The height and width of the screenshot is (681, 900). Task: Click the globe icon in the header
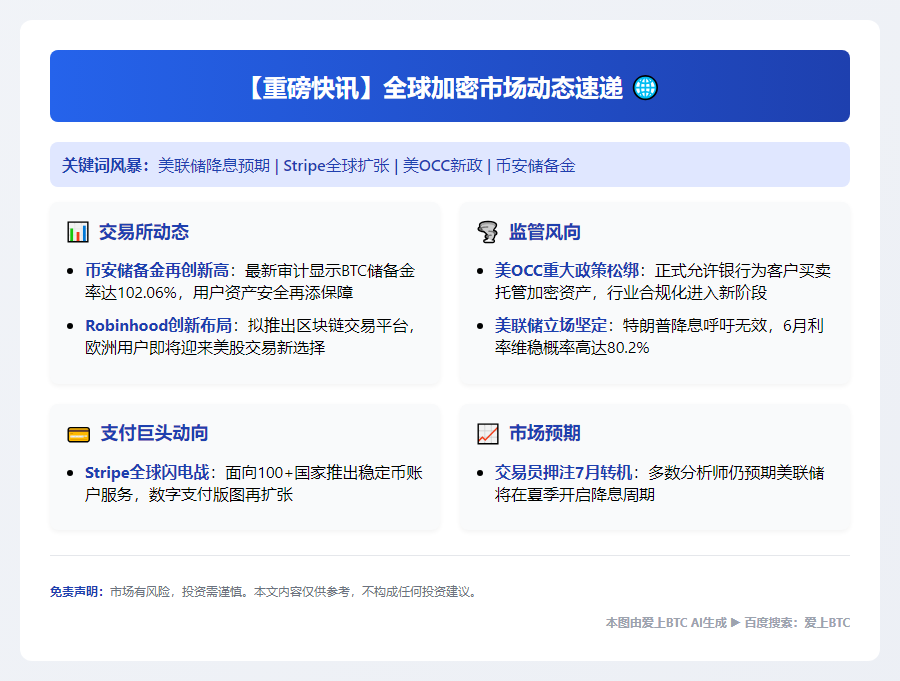pos(645,88)
